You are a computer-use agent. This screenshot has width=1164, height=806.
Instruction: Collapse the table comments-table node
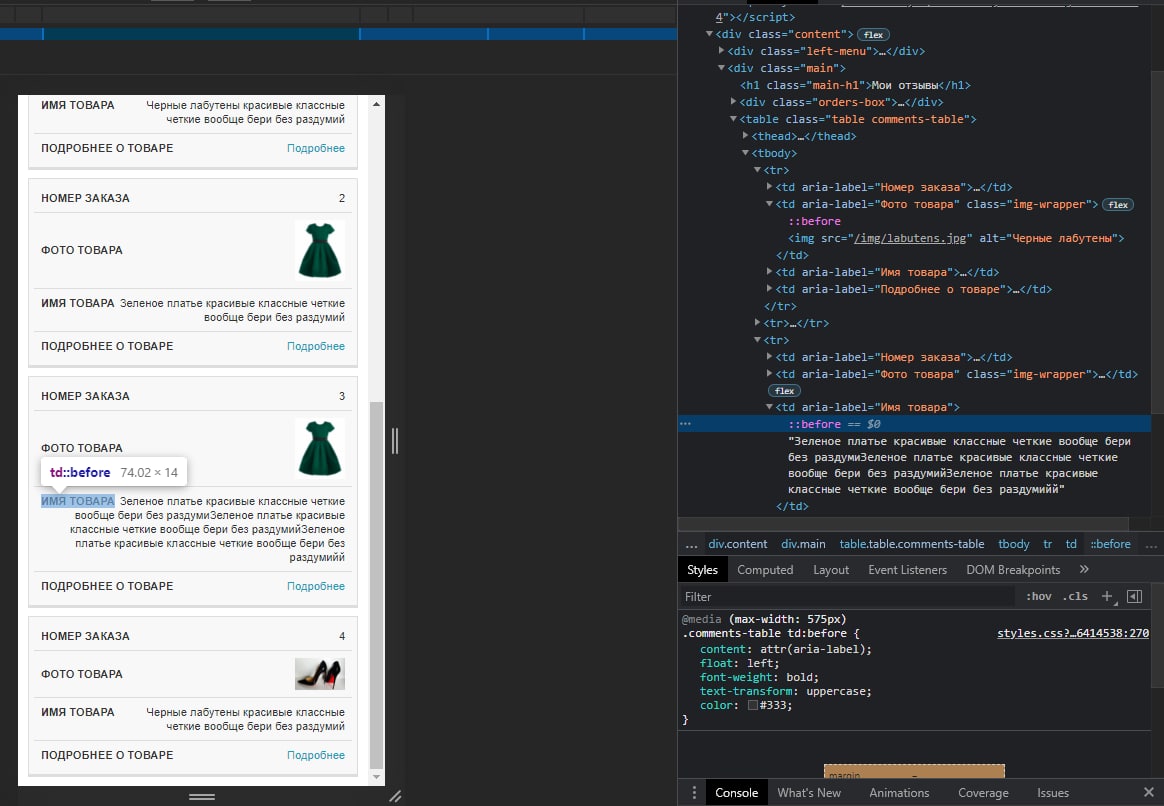click(733, 119)
